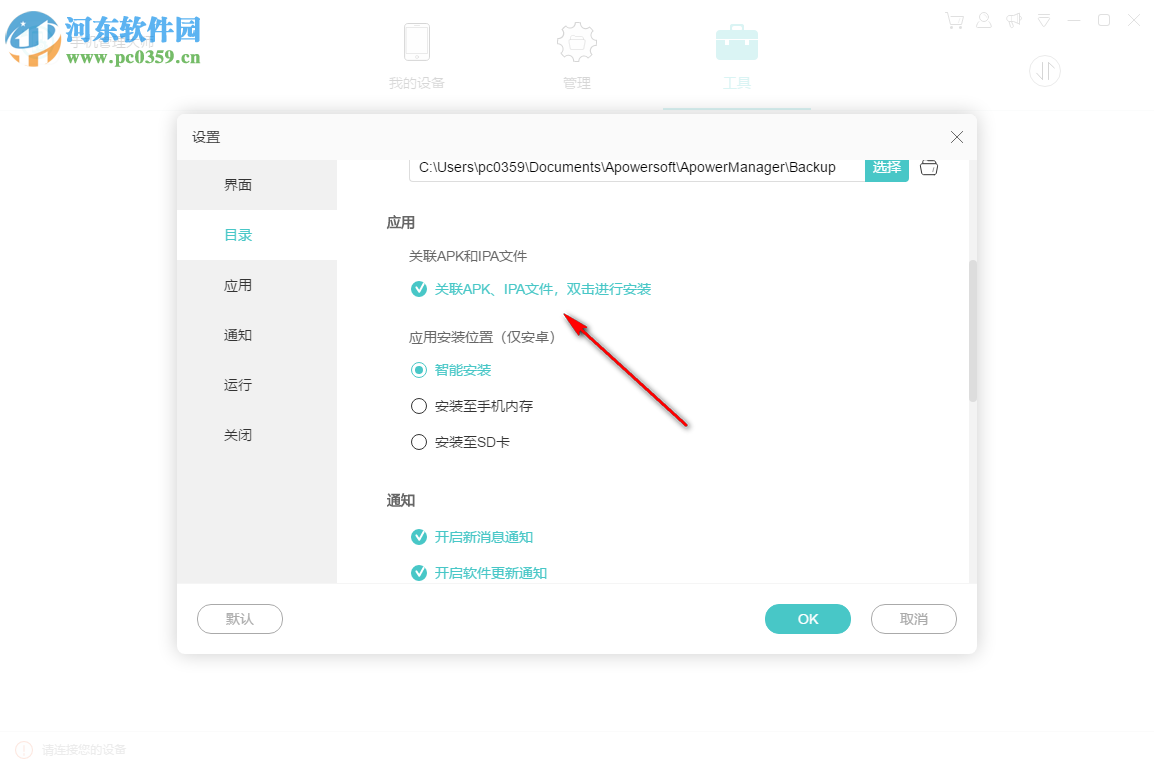Select 安装至手机内存 radio option
Screen dimensions: 1154x768
pos(418,406)
